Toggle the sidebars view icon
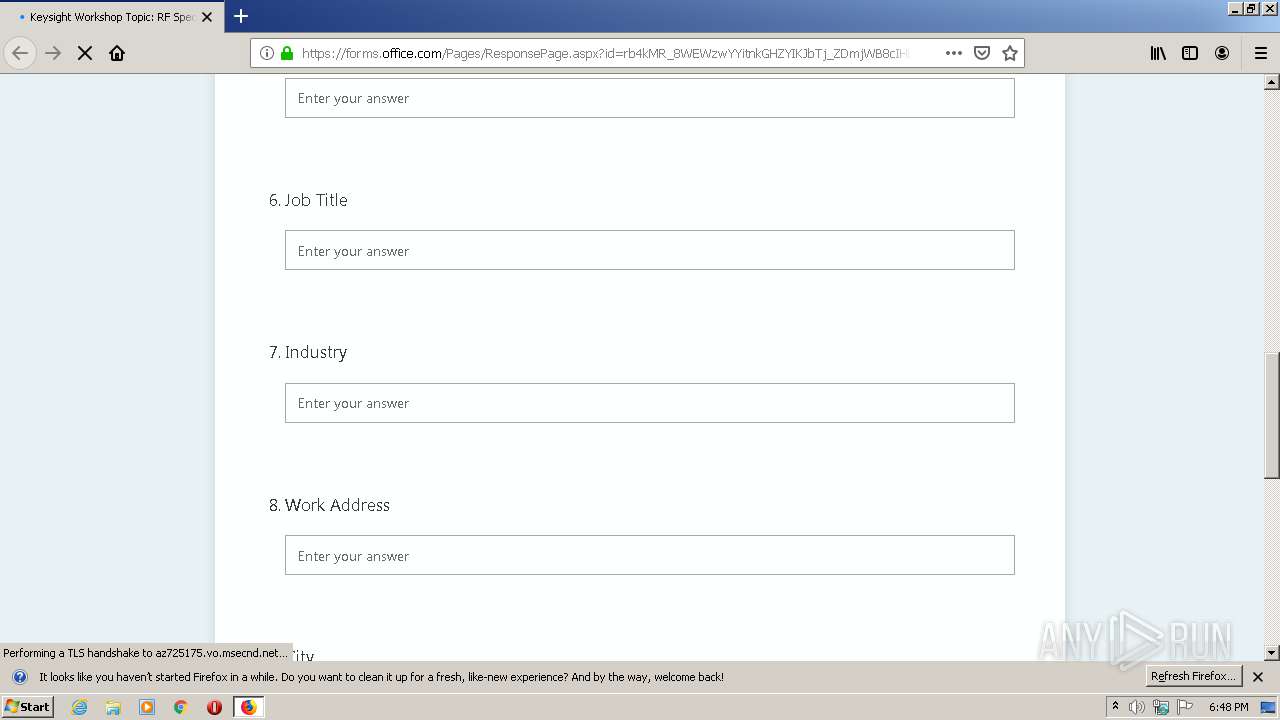Screen dimensions: 1280x720 click(x=1190, y=53)
